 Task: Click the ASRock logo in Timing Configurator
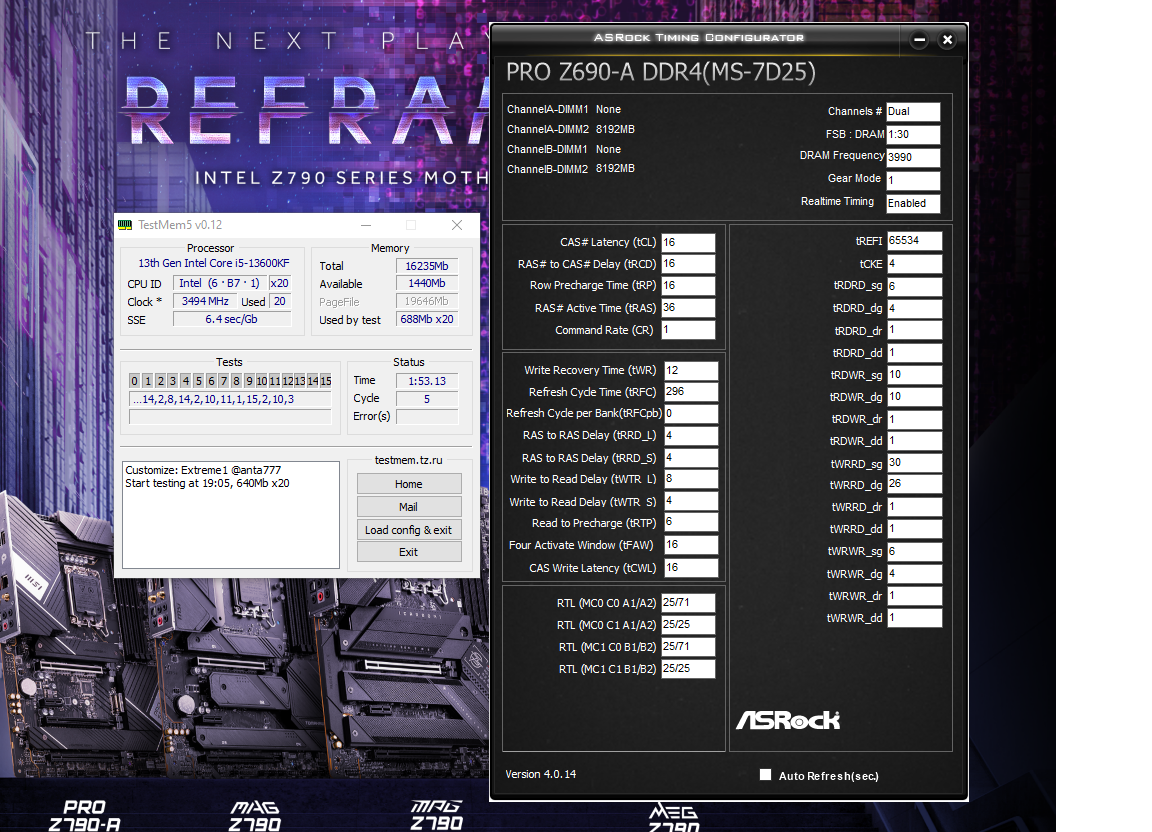tap(788, 720)
